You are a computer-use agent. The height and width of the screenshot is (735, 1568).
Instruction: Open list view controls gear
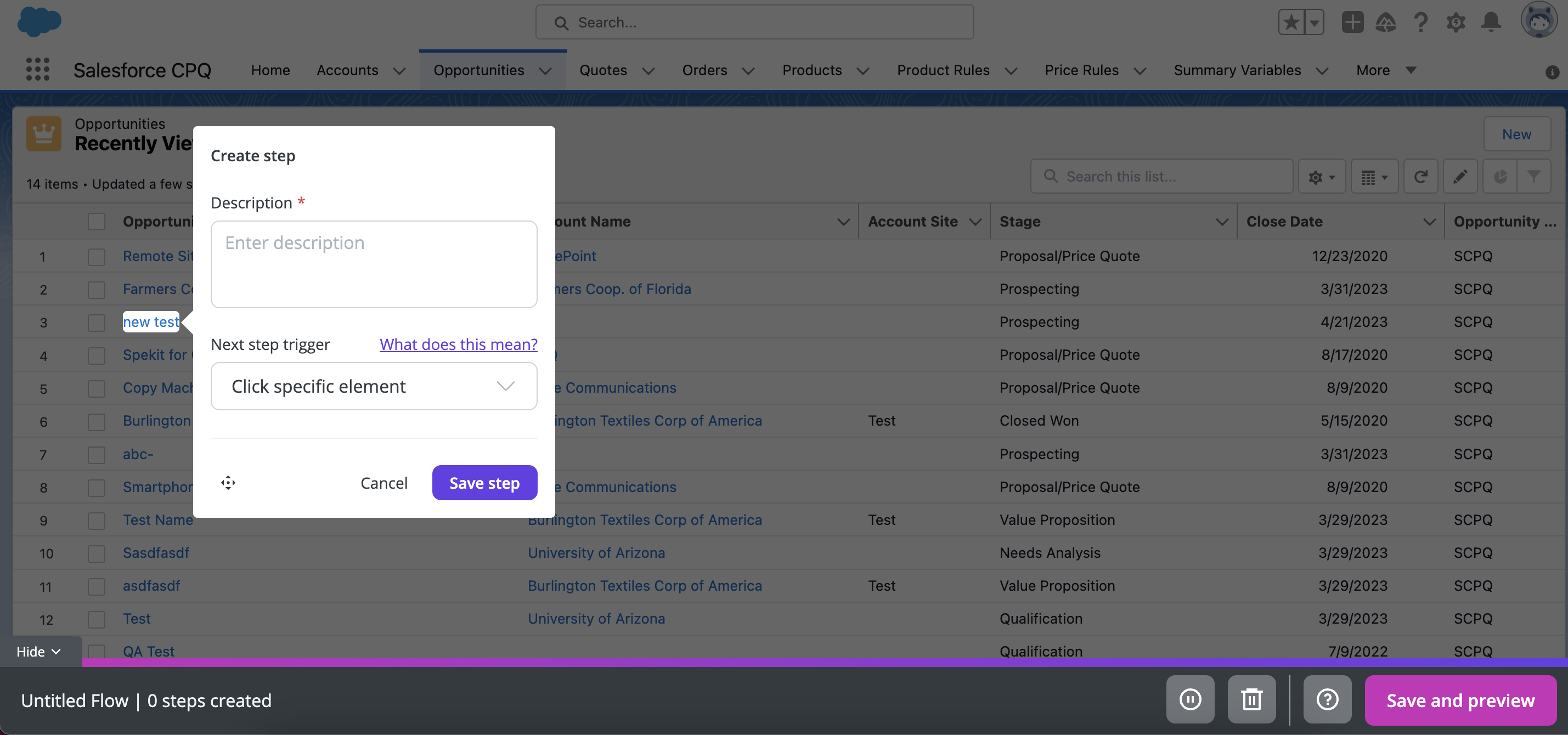1322,177
